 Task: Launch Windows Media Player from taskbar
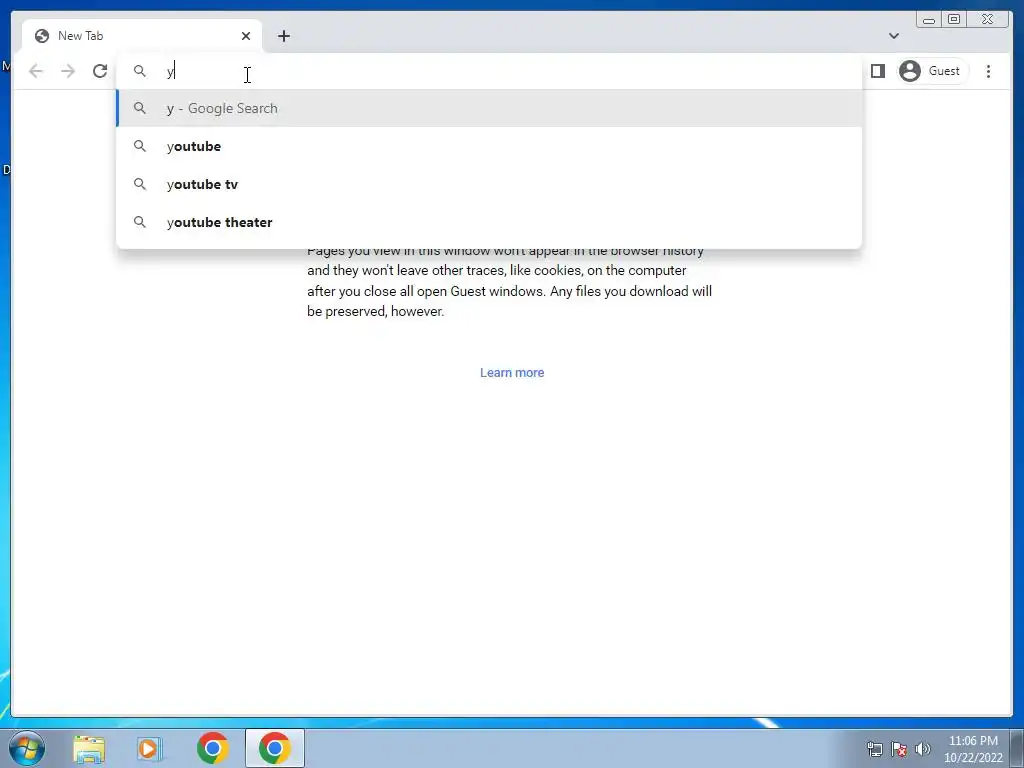coord(150,748)
